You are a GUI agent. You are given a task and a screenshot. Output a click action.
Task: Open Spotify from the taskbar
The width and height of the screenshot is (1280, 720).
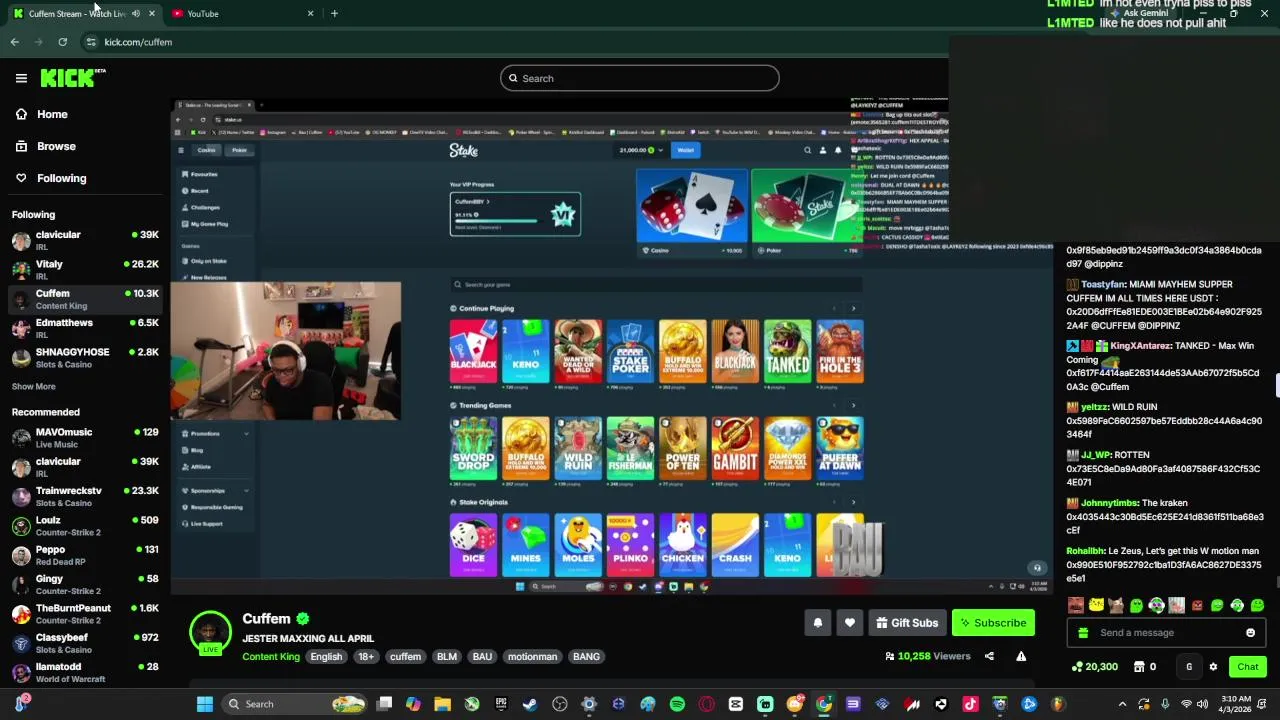coord(677,704)
